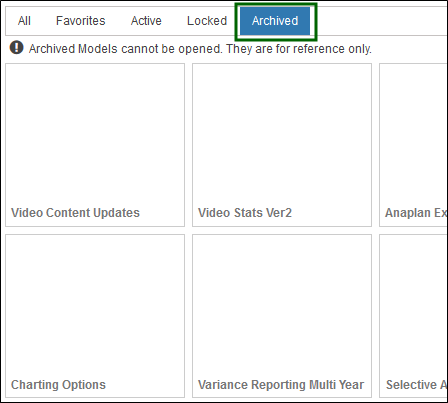Open the Favorites tab
448x403 pixels.
tap(80, 21)
